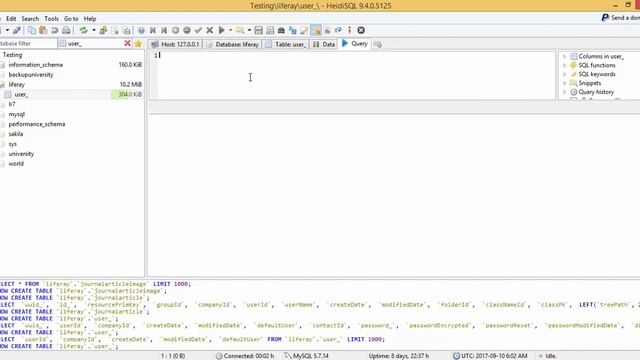Select mysql database in tree
Viewport: 640px width, 360px height.
point(16,114)
